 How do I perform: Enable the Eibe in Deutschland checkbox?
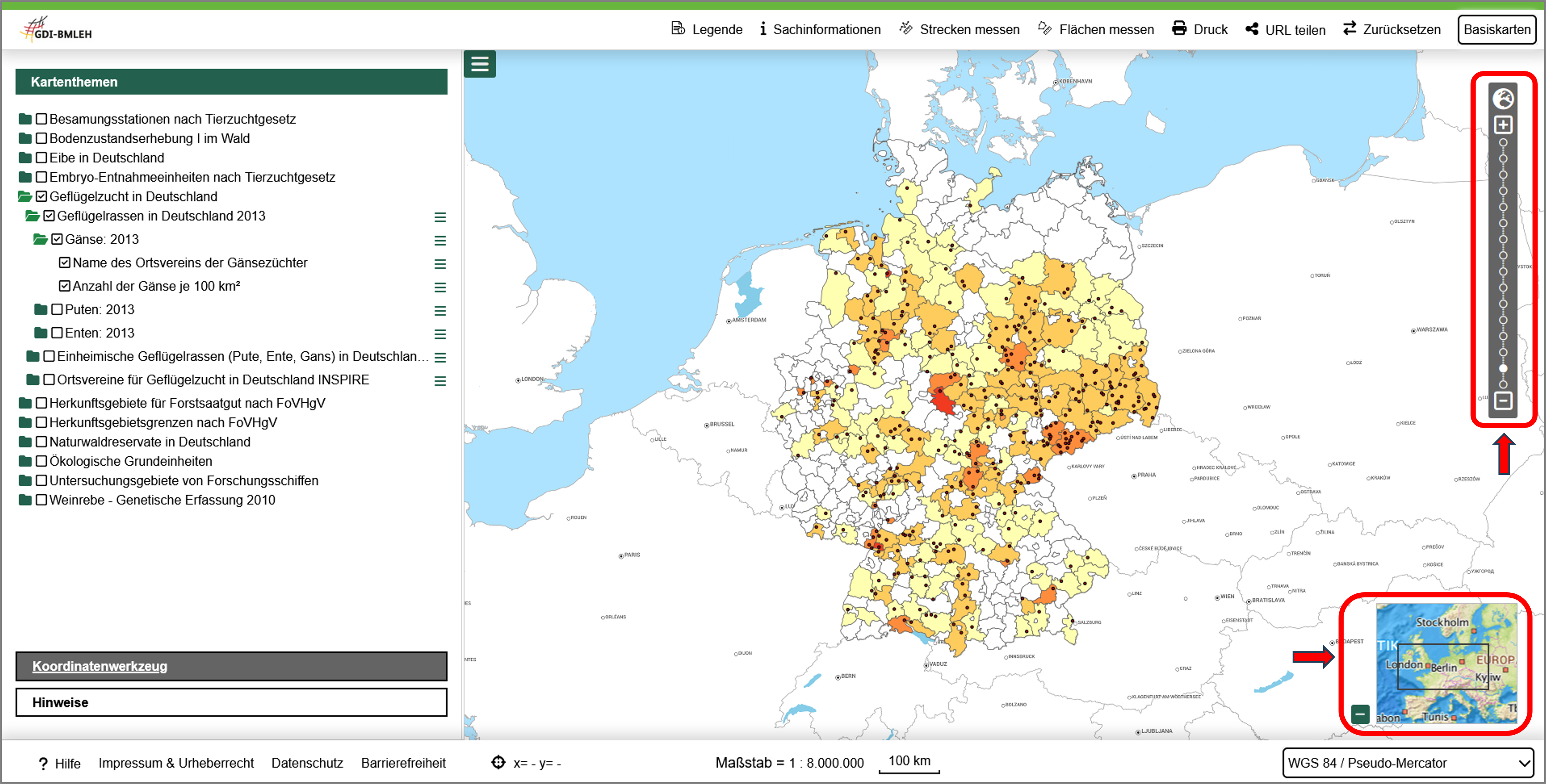click(x=42, y=158)
